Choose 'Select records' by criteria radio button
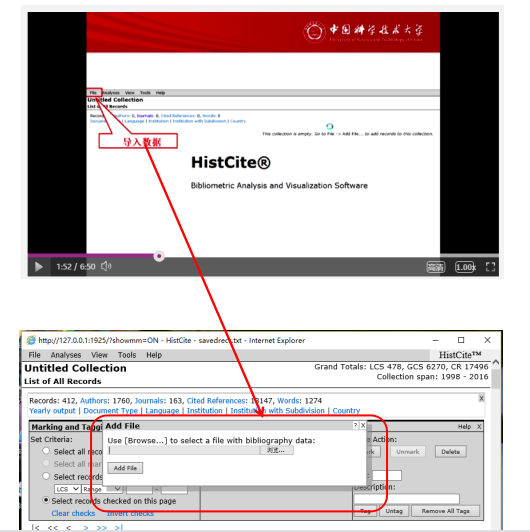This screenshot has width=530, height=532. tap(46, 476)
